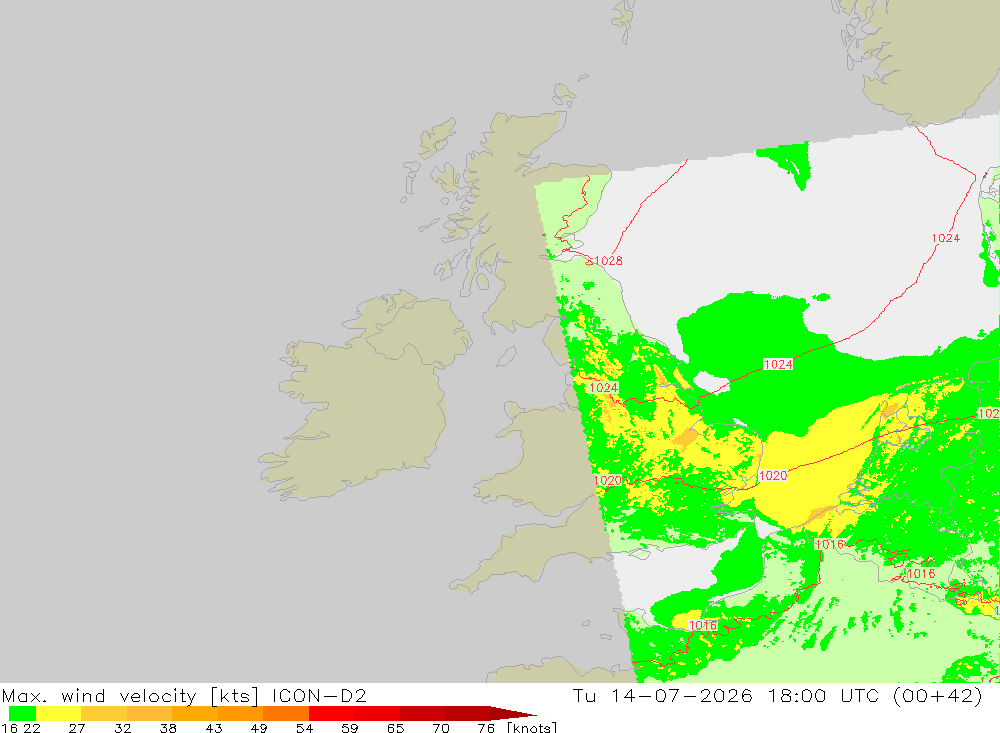Select the dark red 65–70 legend swatch
Viewport: 1000px width, 733px height.
(422, 713)
